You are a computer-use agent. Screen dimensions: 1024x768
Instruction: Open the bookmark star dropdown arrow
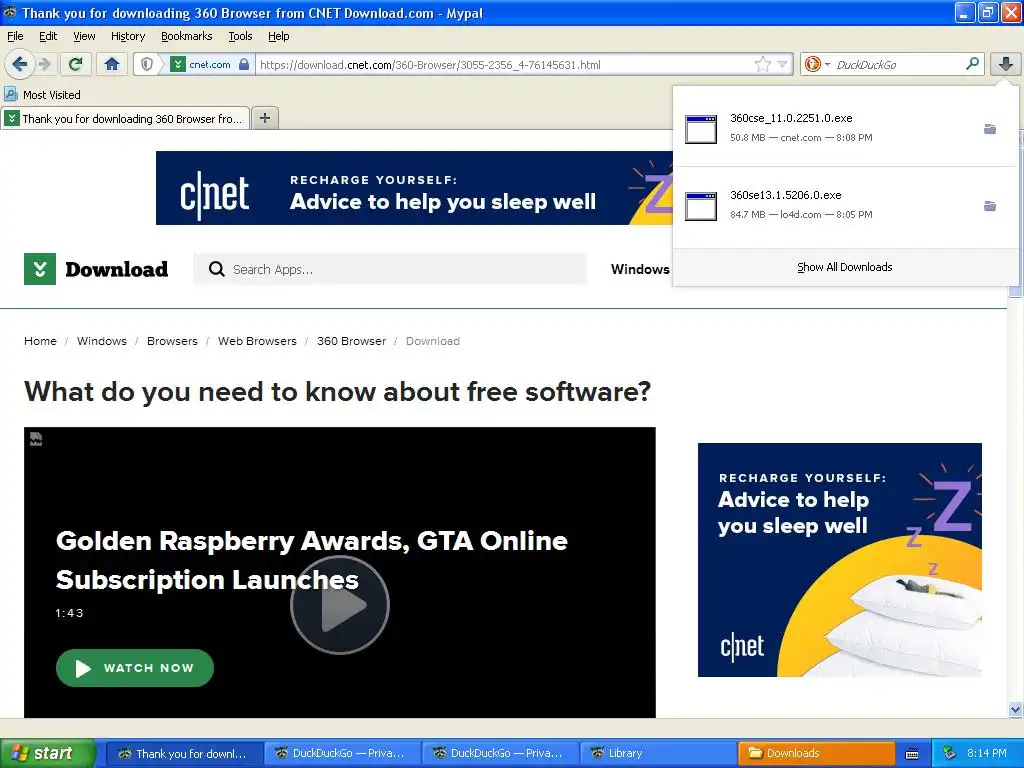click(782, 64)
